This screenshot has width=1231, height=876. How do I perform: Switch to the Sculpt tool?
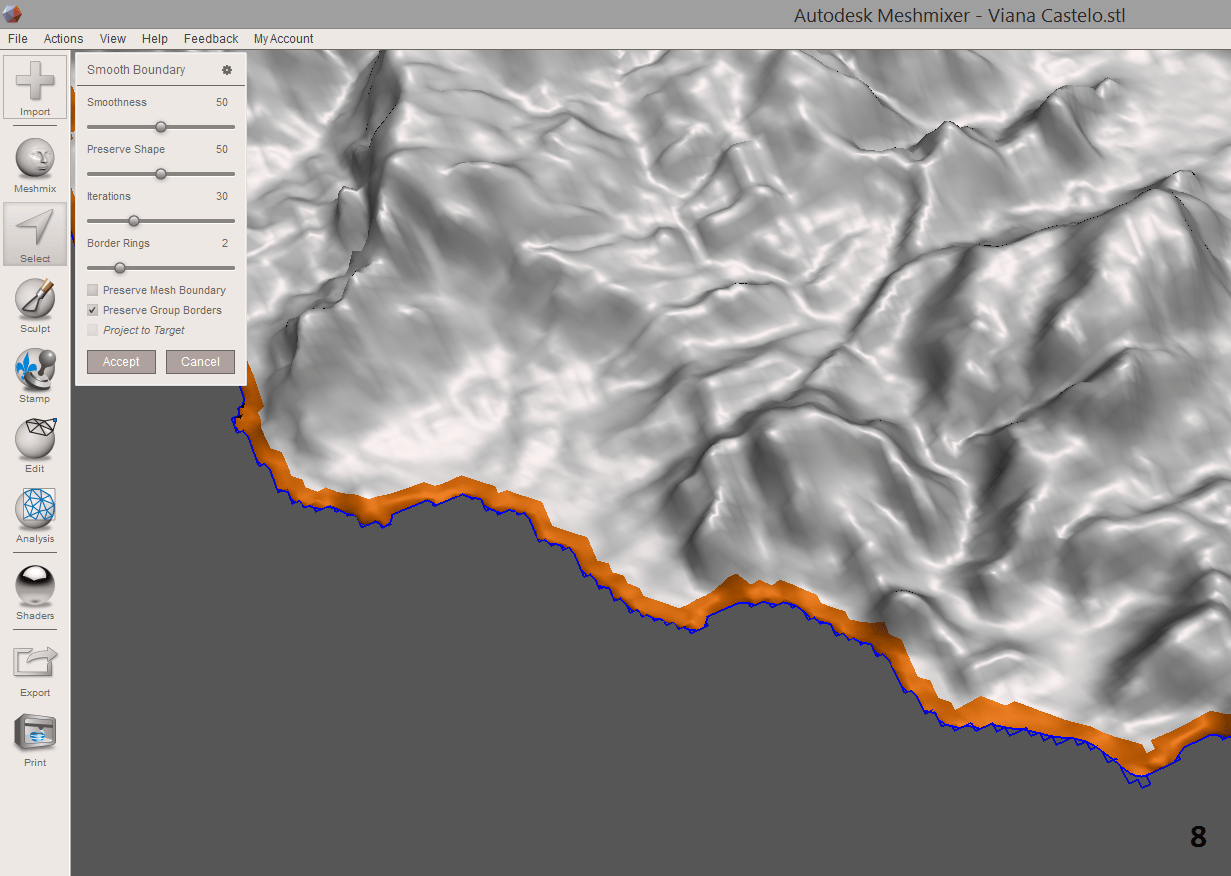(x=34, y=298)
